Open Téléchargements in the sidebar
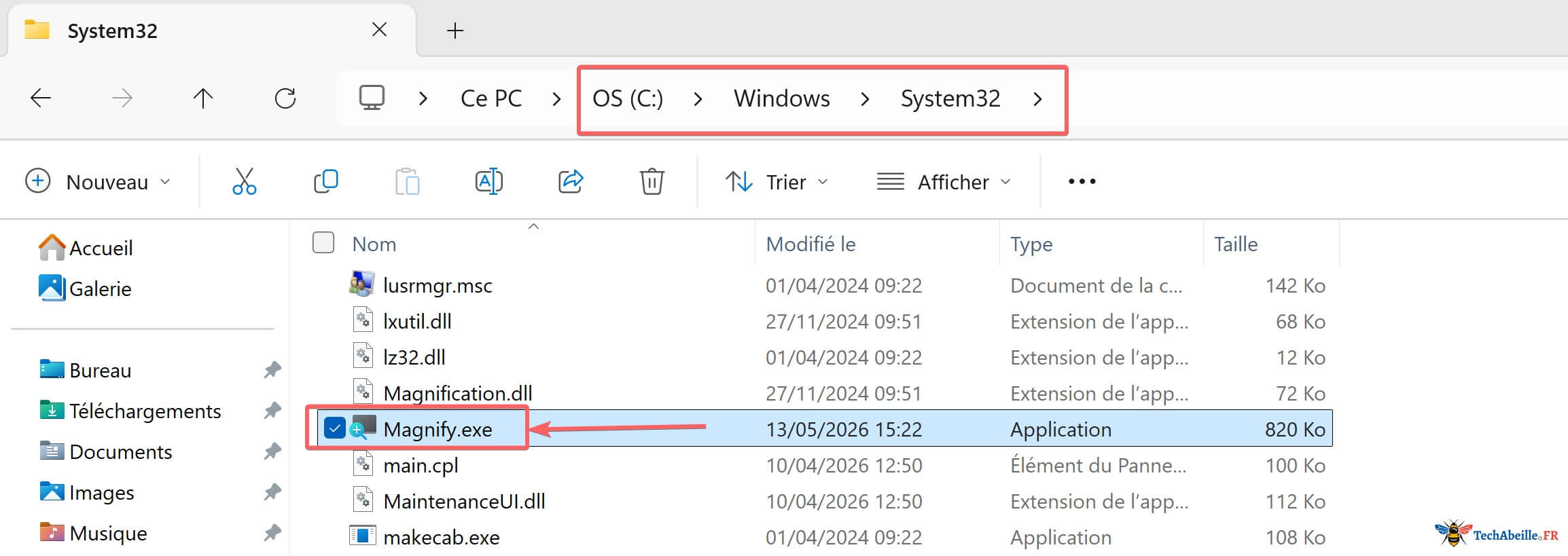 [x=145, y=411]
